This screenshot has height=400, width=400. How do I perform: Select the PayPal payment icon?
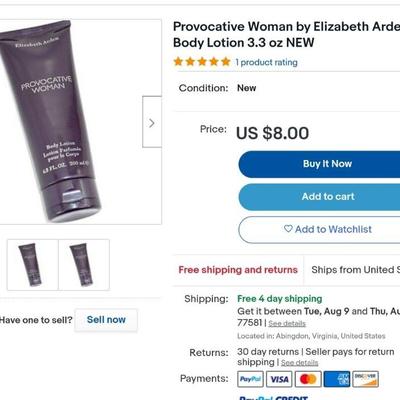(250, 379)
